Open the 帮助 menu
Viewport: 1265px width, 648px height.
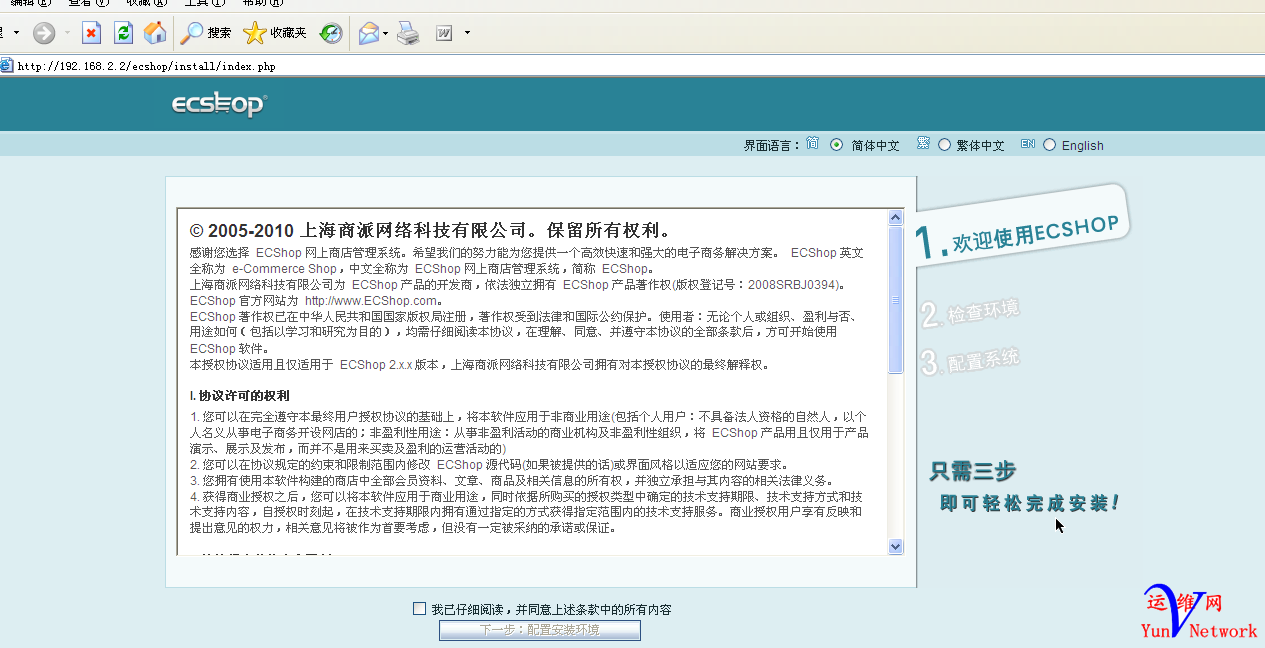[262, 3]
